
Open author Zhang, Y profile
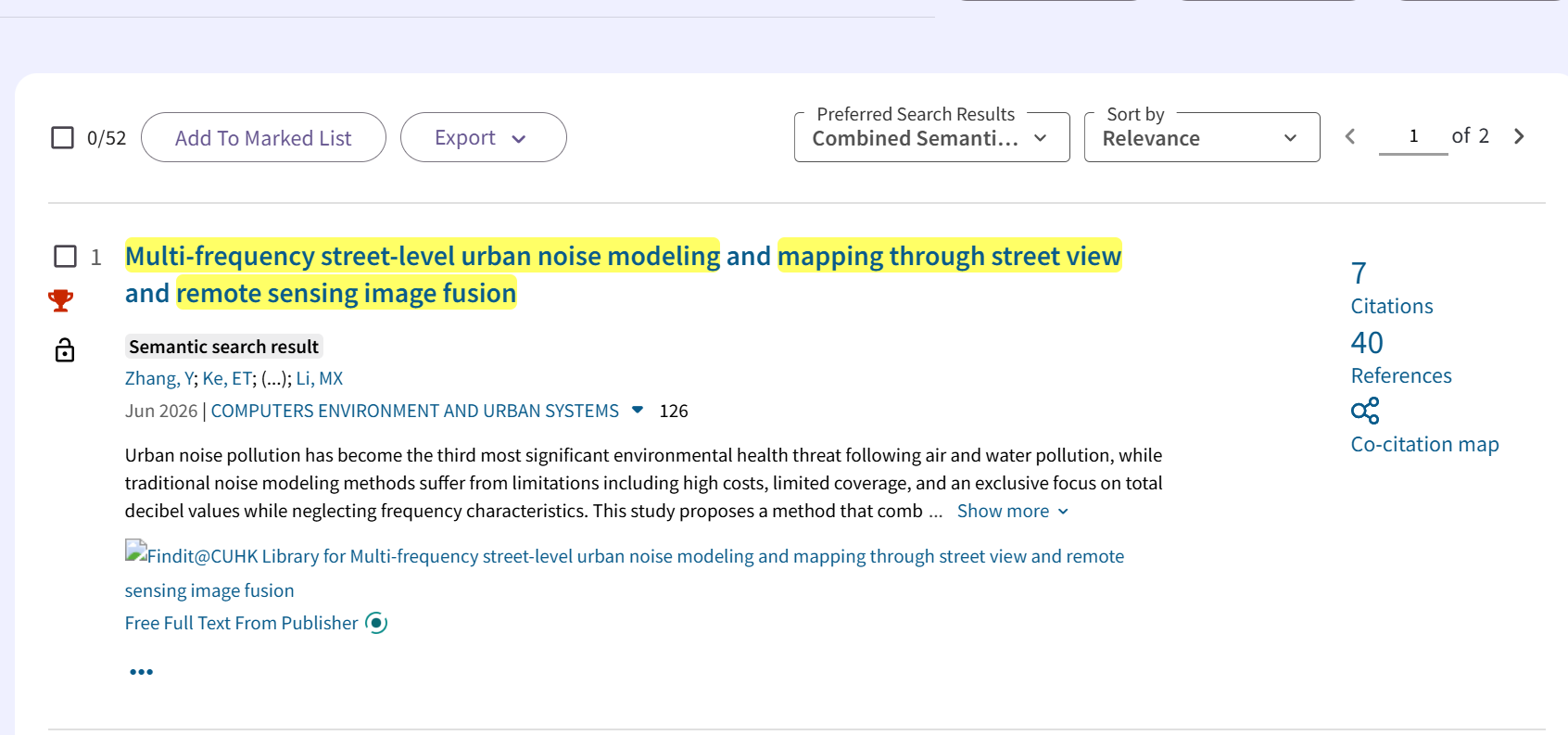coord(159,378)
